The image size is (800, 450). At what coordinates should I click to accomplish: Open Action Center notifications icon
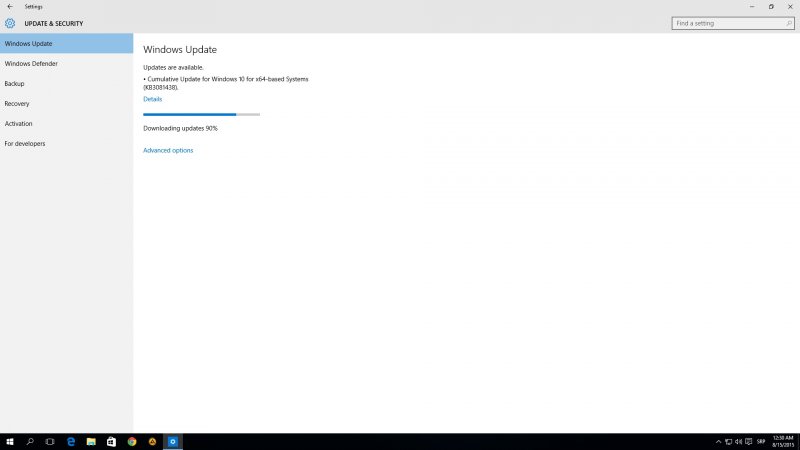(748, 442)
